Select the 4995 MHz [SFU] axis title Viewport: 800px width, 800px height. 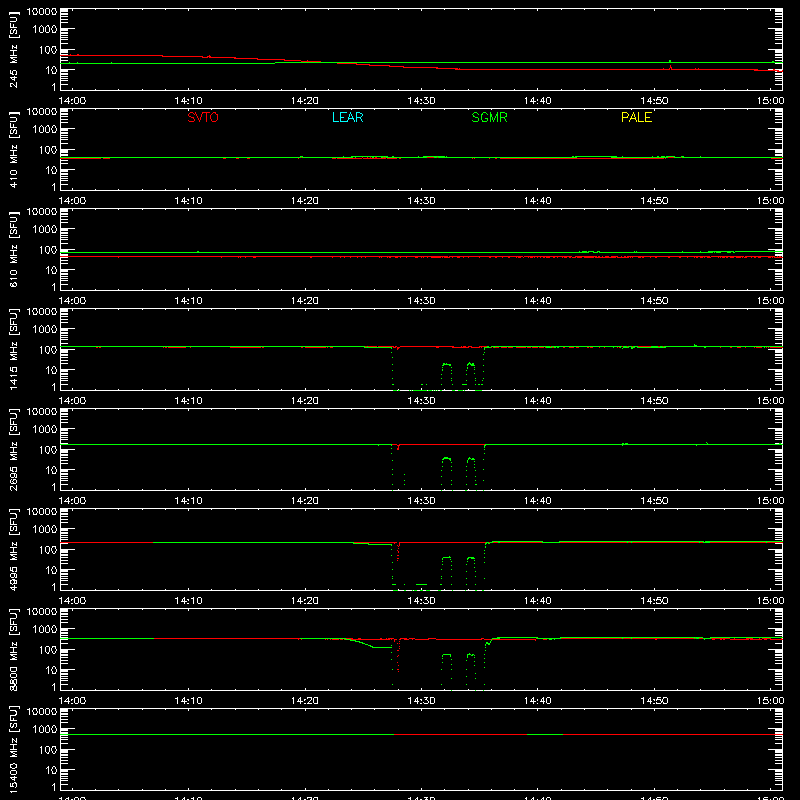click(x=13, y=550)
